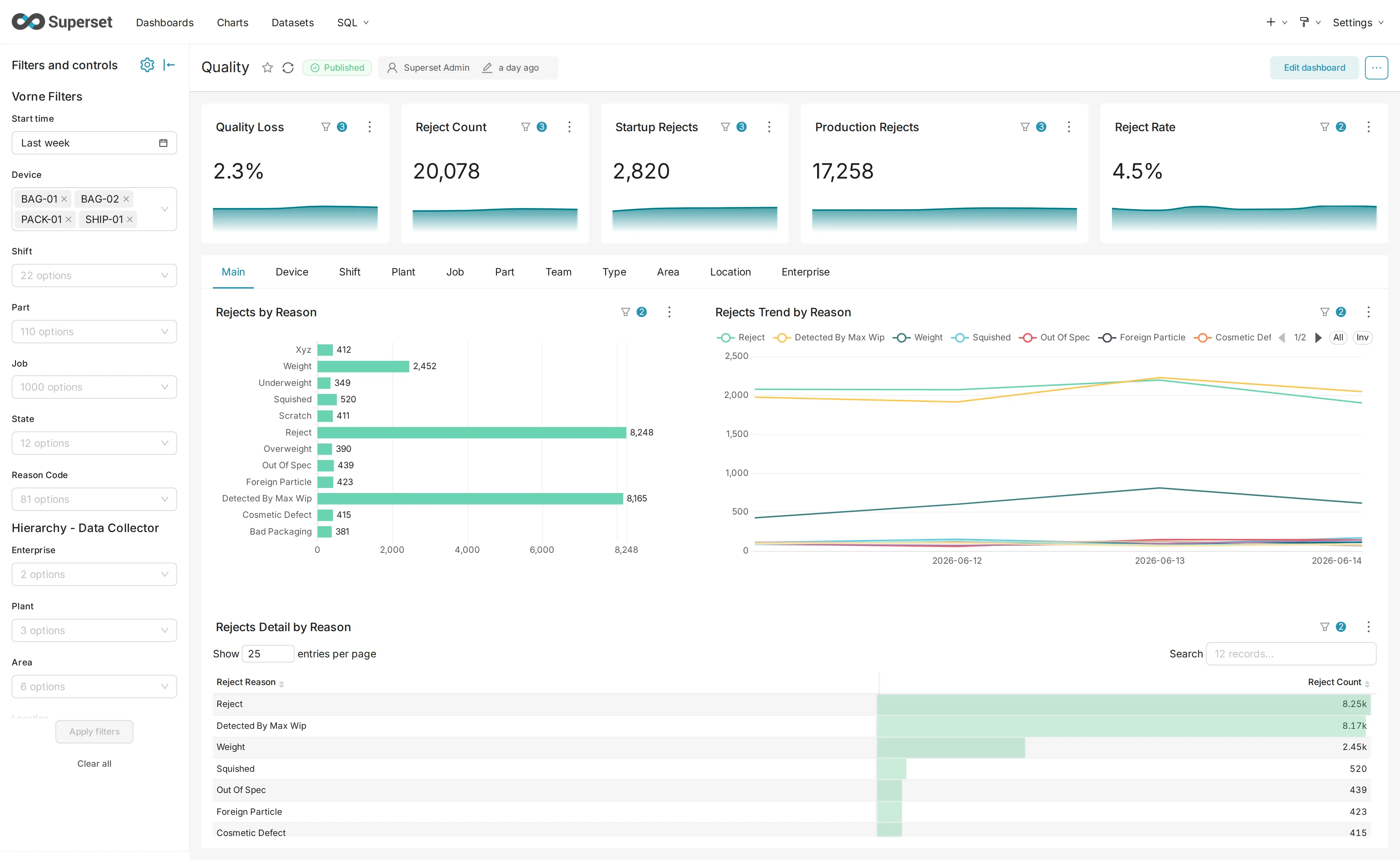Open Quality Loss chart options menu
This screenshot has width=1400, height=860.
370,127
